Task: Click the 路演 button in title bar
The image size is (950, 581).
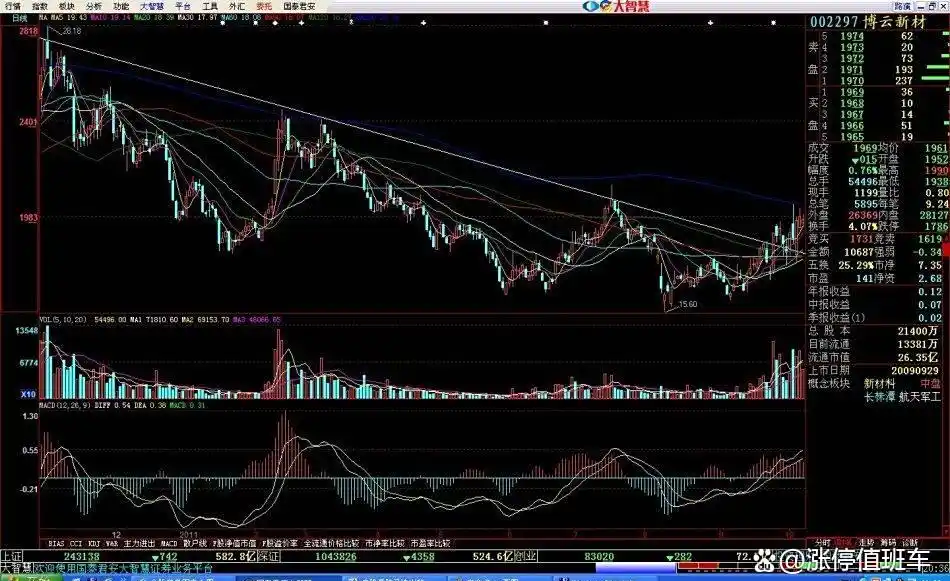Action: pyautogui.click(x=903, y=6)
